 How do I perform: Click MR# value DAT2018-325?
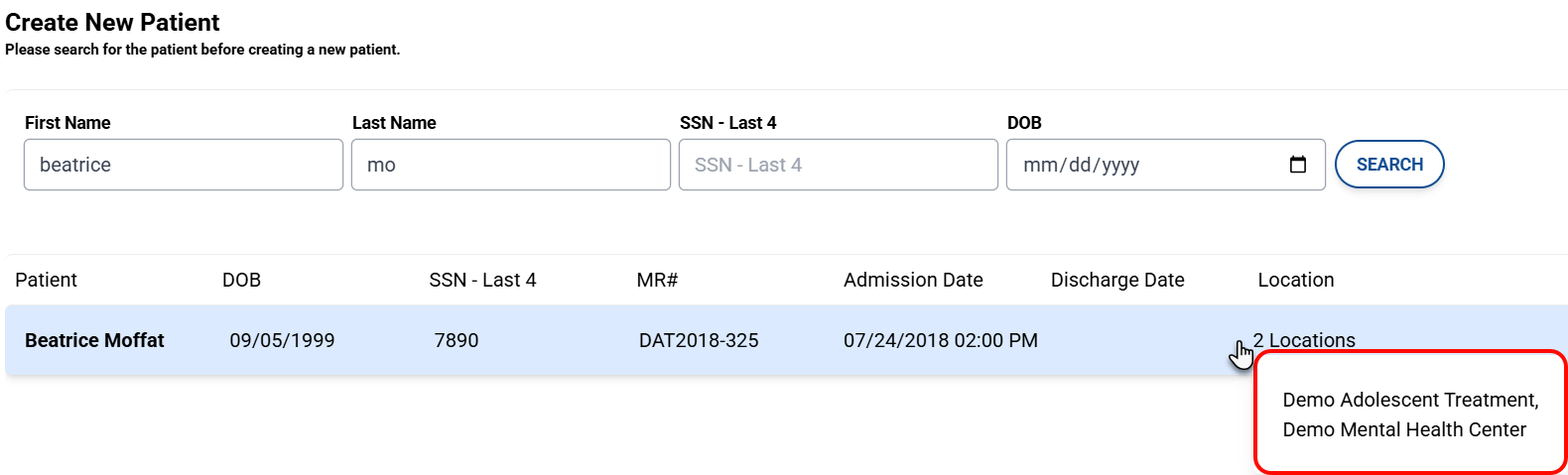[x=699, y=340]
